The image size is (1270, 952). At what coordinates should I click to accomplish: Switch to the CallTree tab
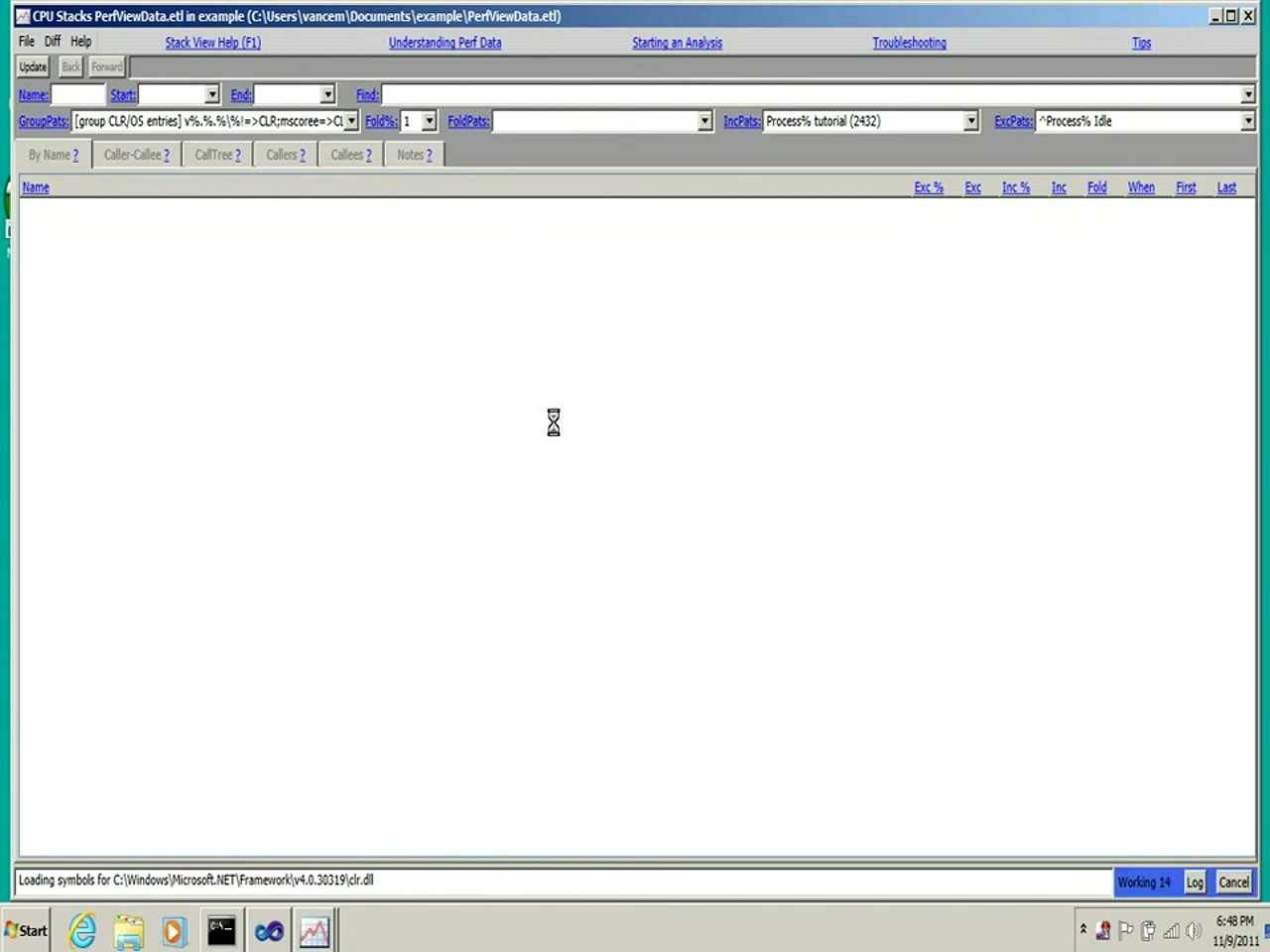[x=216, y=154]
